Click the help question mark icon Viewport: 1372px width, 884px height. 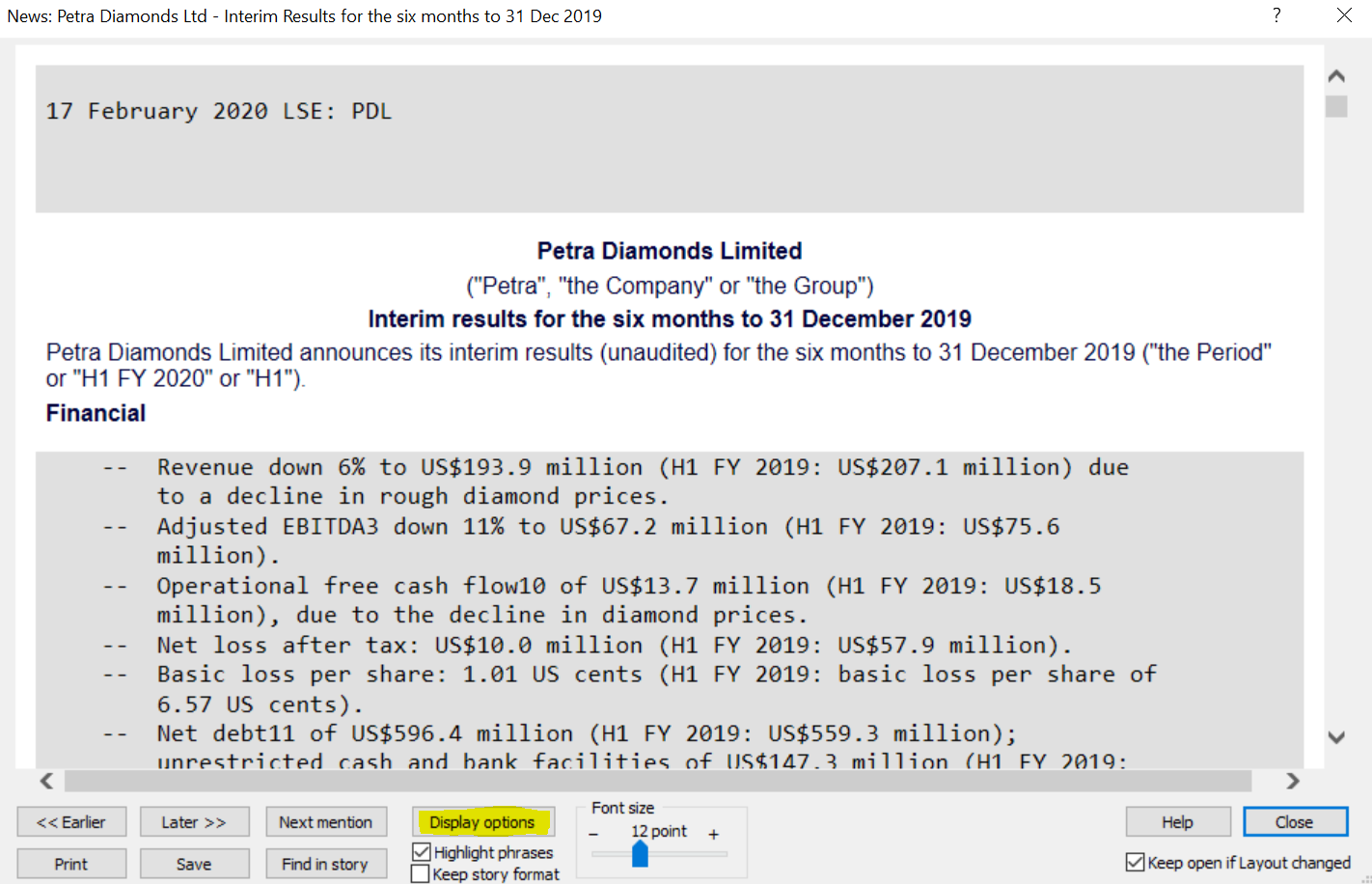tap(1276, 15)
